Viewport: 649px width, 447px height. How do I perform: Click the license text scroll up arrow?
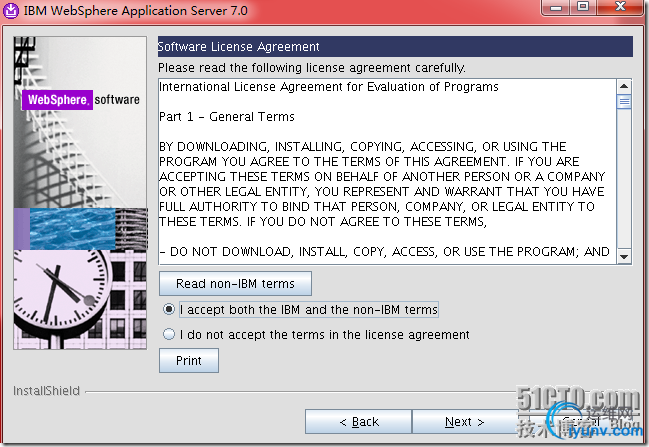[x=624, y=87]
